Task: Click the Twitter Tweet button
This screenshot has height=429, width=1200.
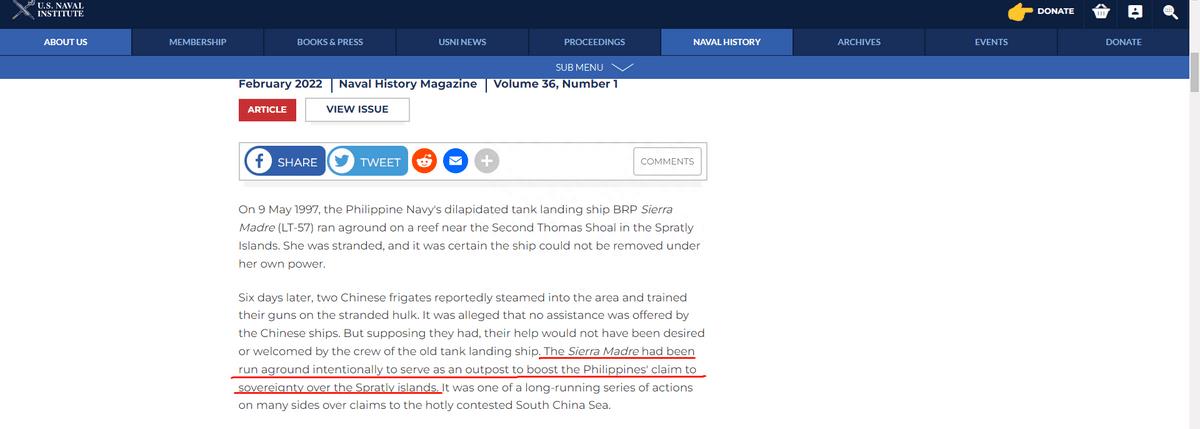Action: click(367, 162)
